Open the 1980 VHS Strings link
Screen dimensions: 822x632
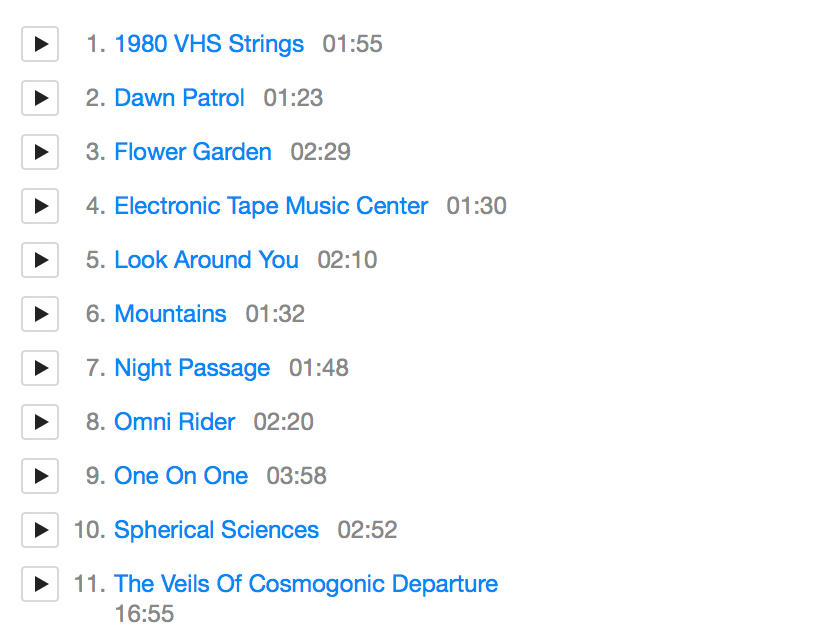click(x=209, y=44)
